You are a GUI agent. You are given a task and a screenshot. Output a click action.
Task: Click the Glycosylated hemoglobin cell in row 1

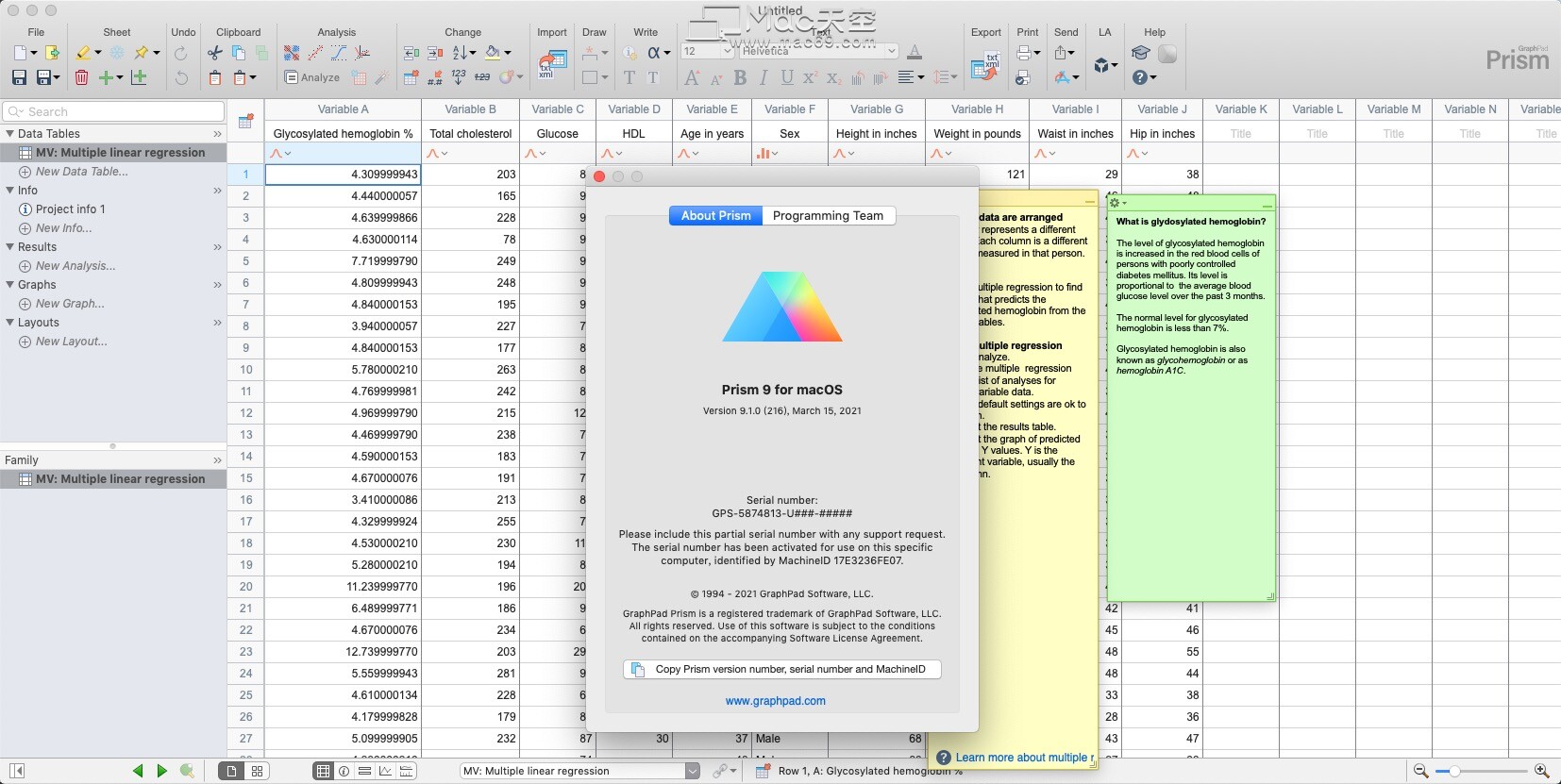[344, 175]
